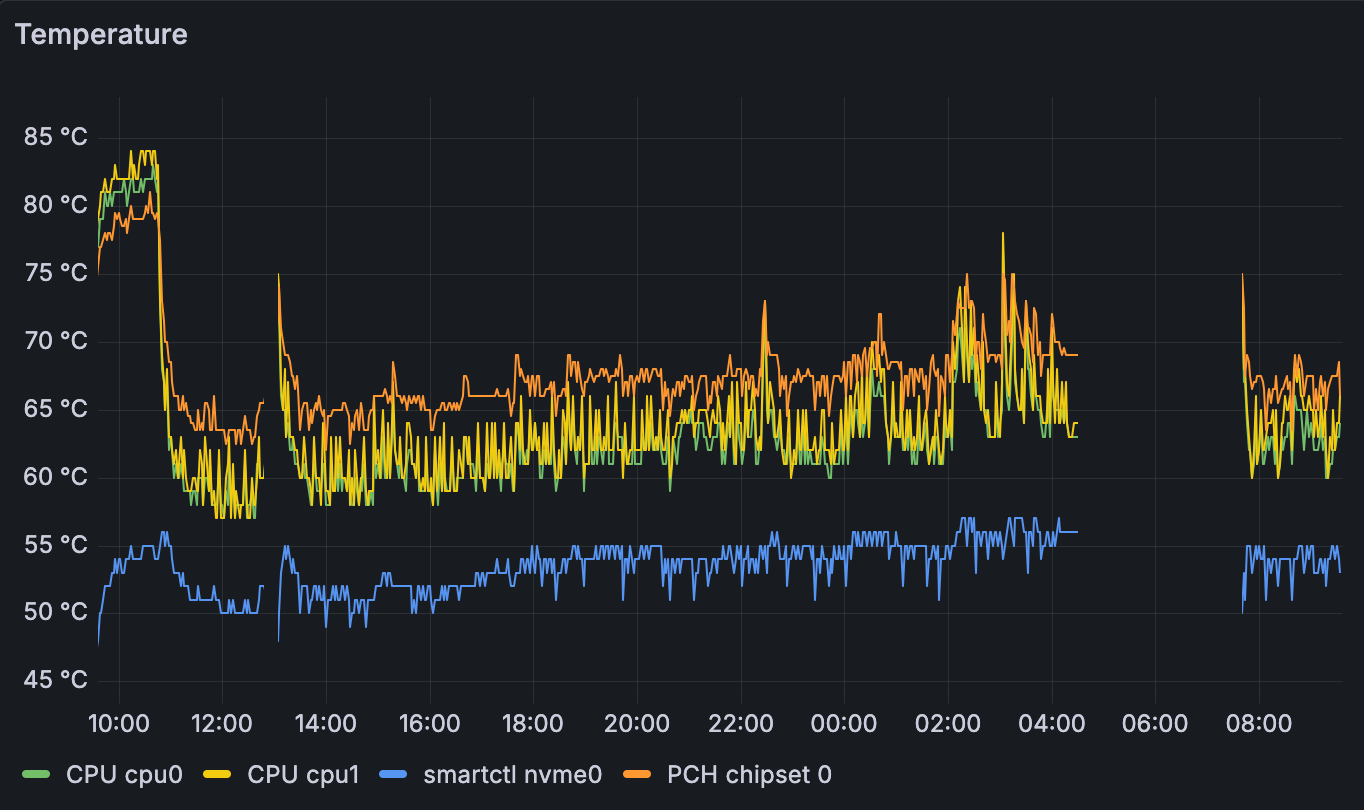Click the 65 °C y-axis label
The height and width of the screenshot is (810, 1364).
click(55, 409)
